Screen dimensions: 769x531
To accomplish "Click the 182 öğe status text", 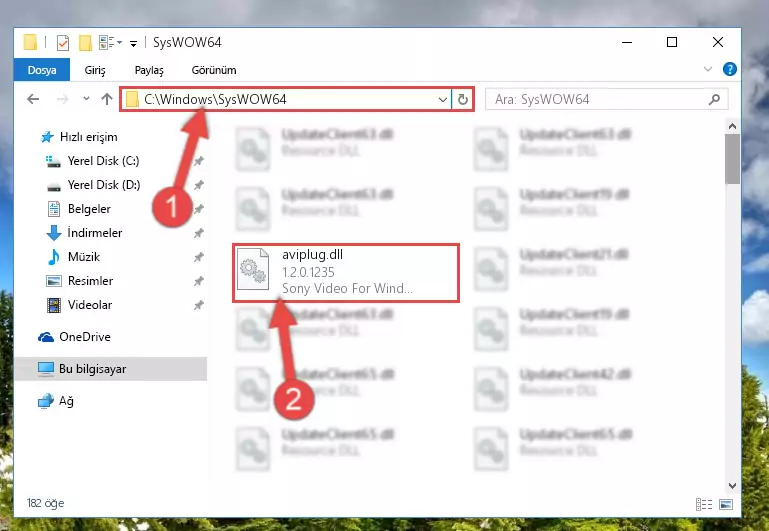I will click(45, 503).
